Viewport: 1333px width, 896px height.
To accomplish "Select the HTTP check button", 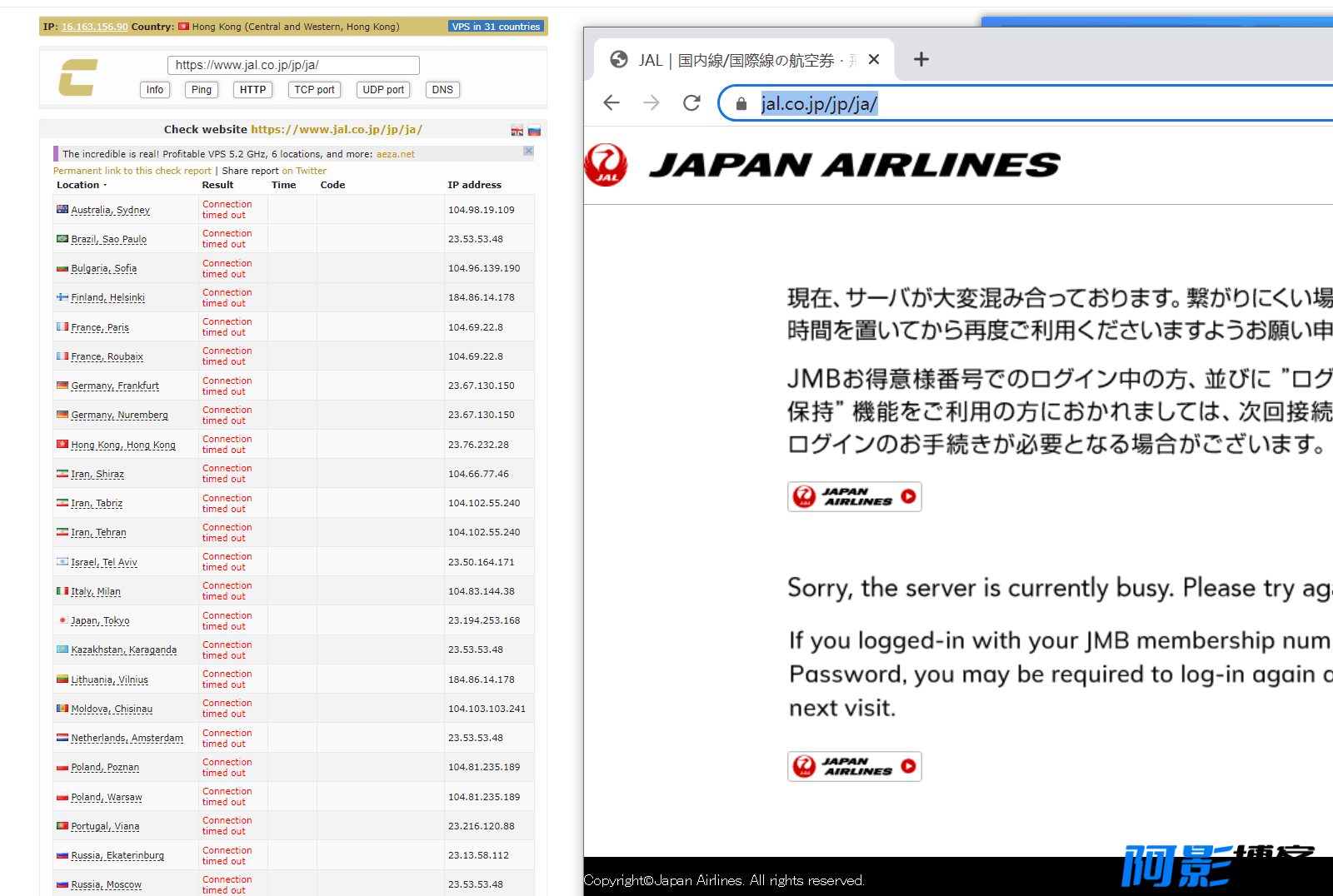I will point(252,90).
